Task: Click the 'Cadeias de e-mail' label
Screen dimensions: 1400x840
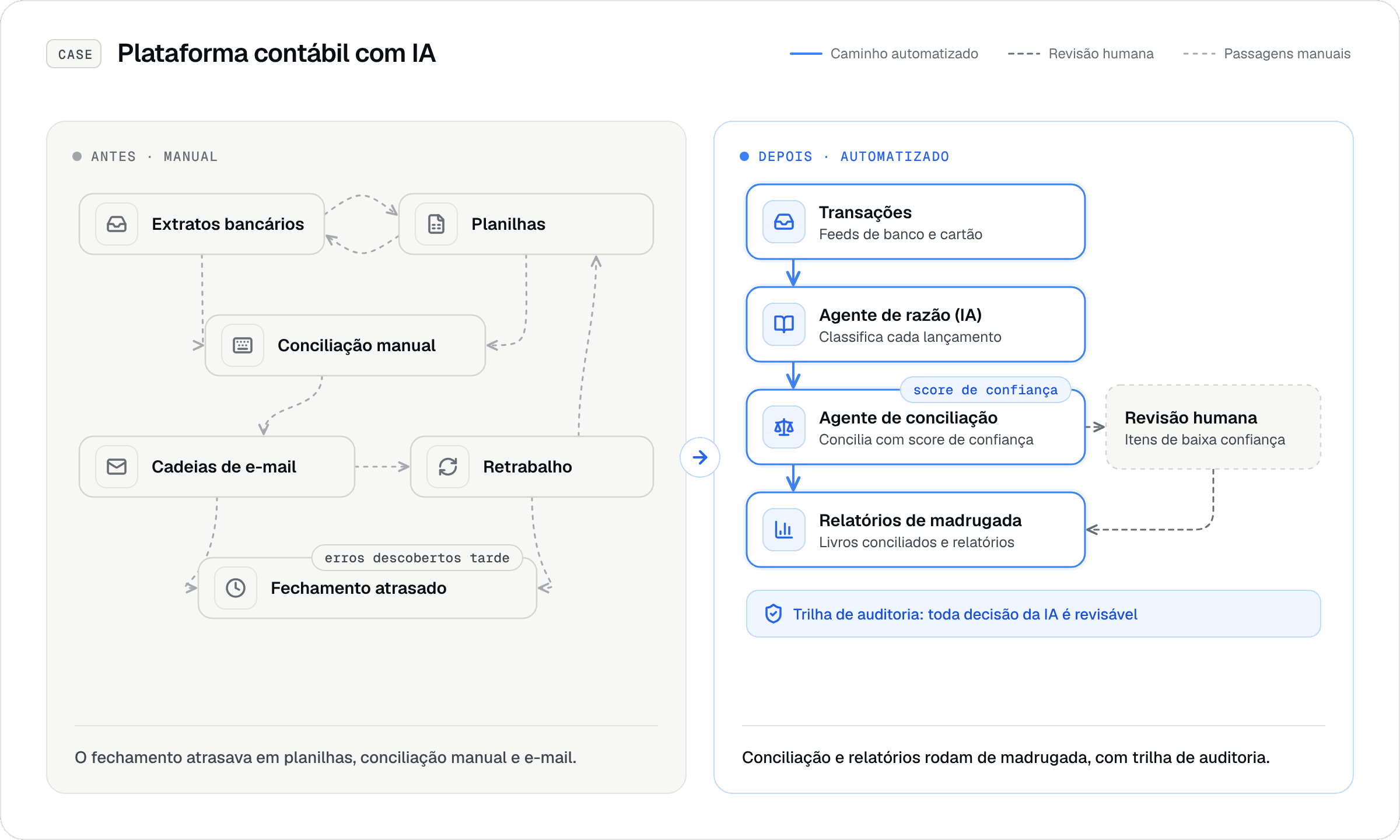Action: 224,467
